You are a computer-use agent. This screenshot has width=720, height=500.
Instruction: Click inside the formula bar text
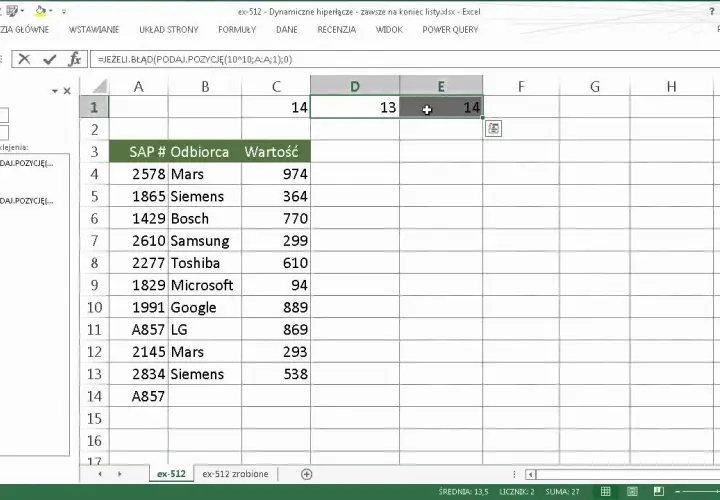click(x=195, y=60)
